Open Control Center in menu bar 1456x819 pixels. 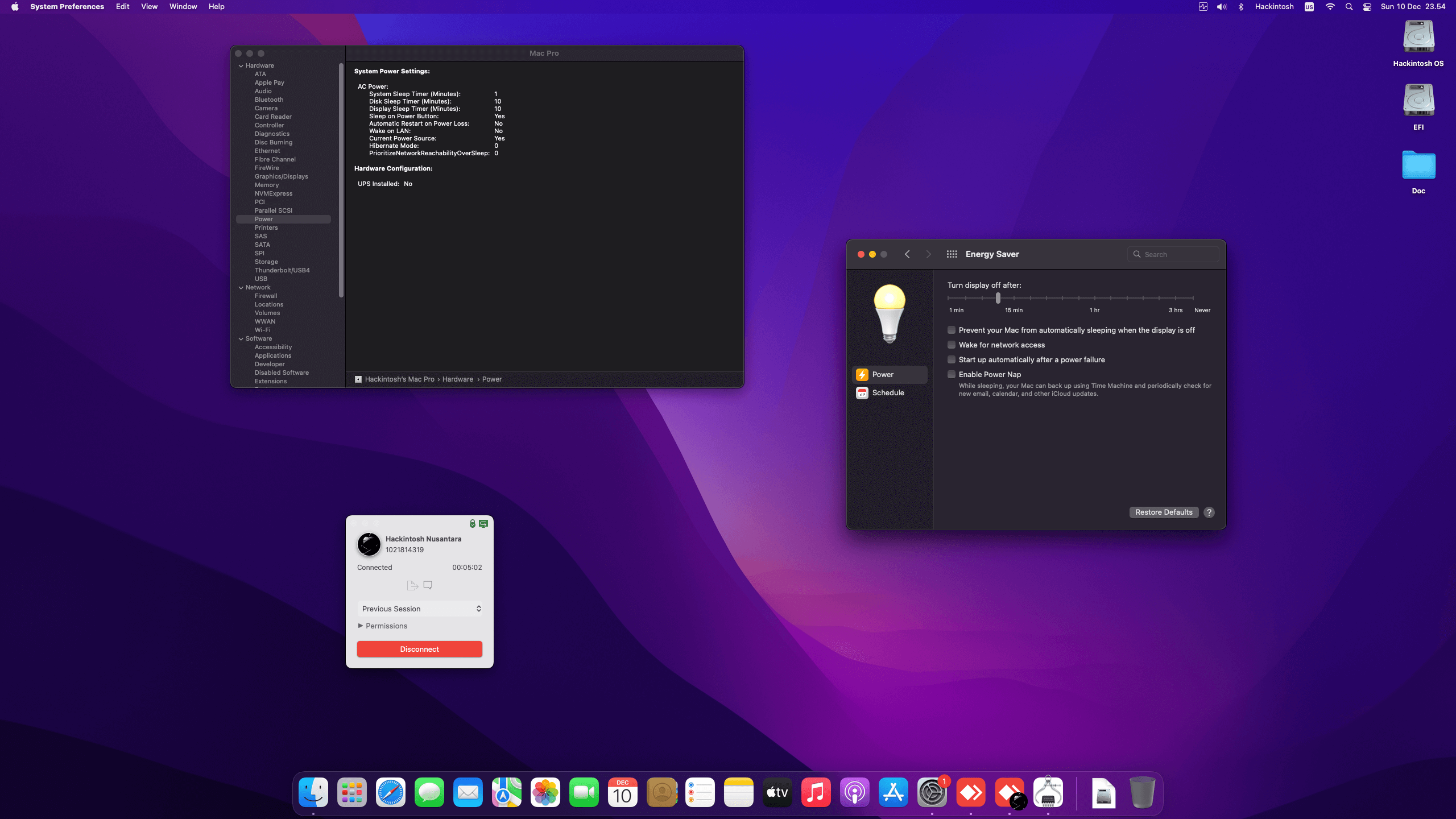tap(1367, 7)
